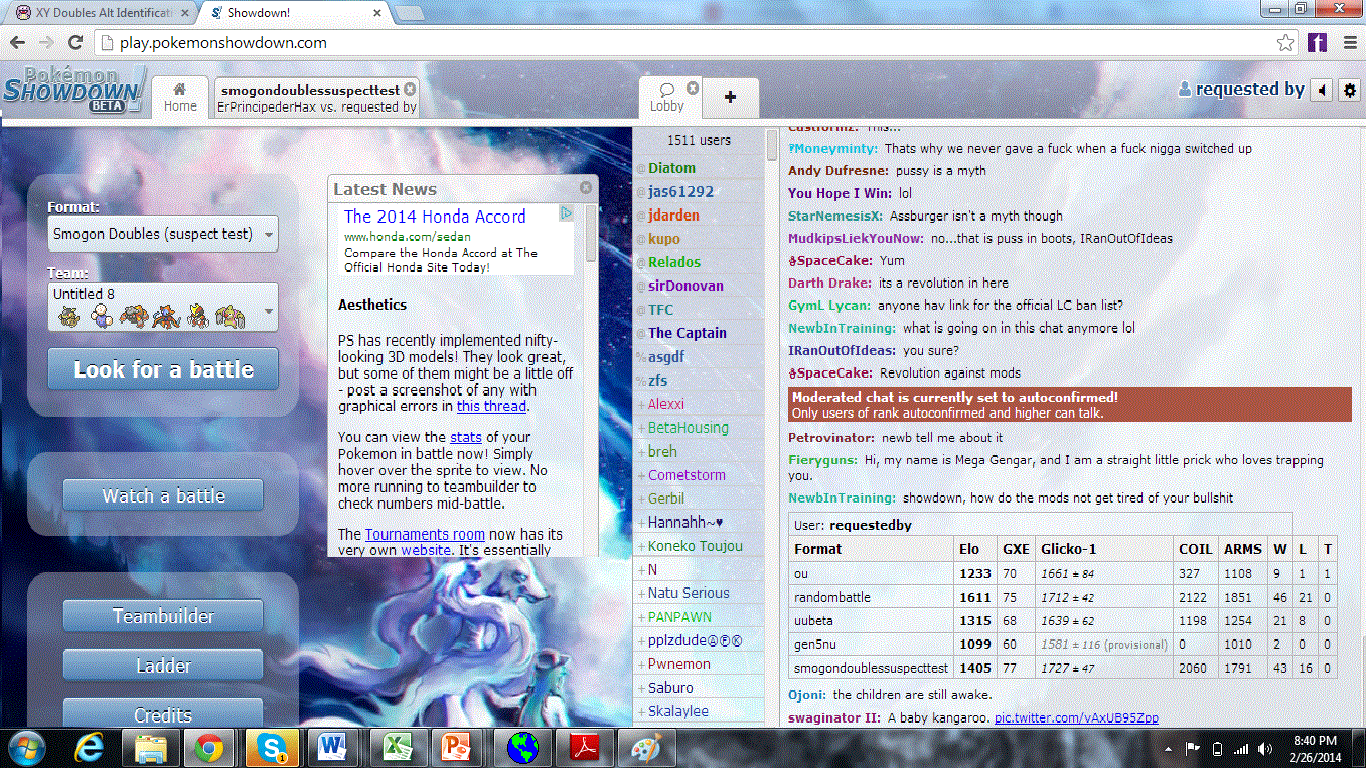
Task: Close the smogondoublessuspecttest battle tab
Action: pyautogui.click(x=410, y=90)
